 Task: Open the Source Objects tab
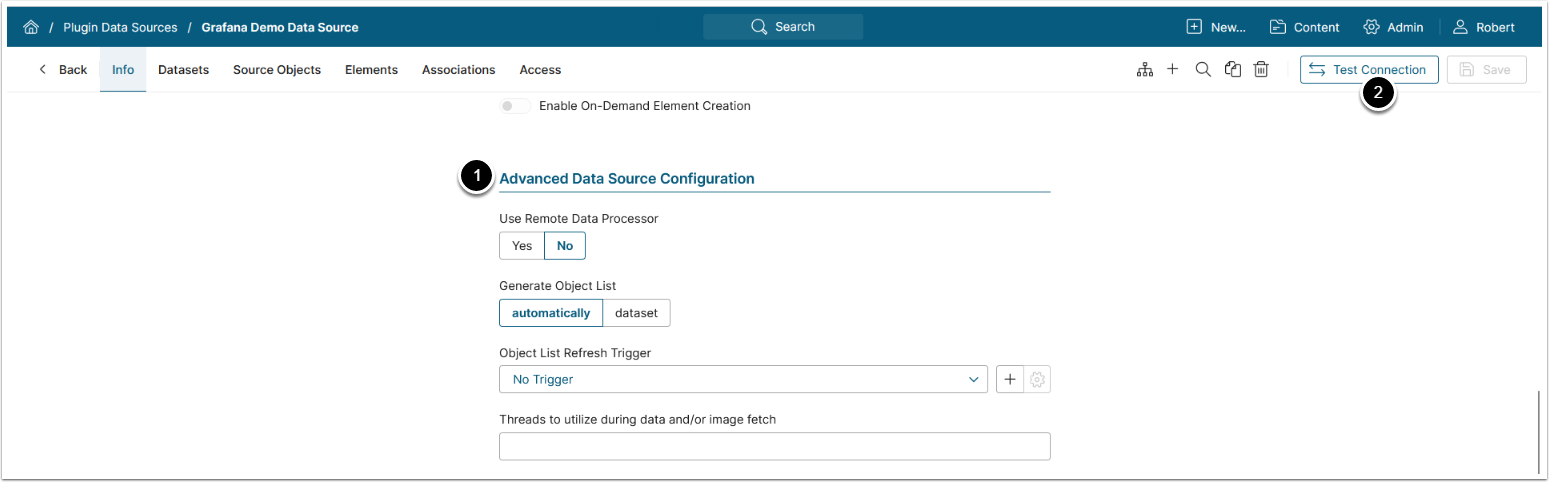click(277, 70)
